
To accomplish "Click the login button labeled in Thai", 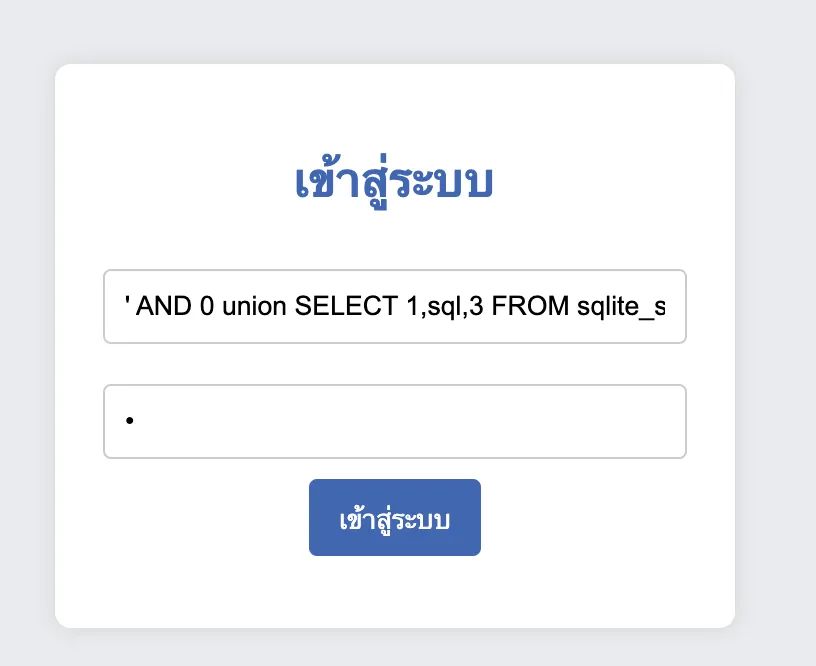I will coord(395,517).
